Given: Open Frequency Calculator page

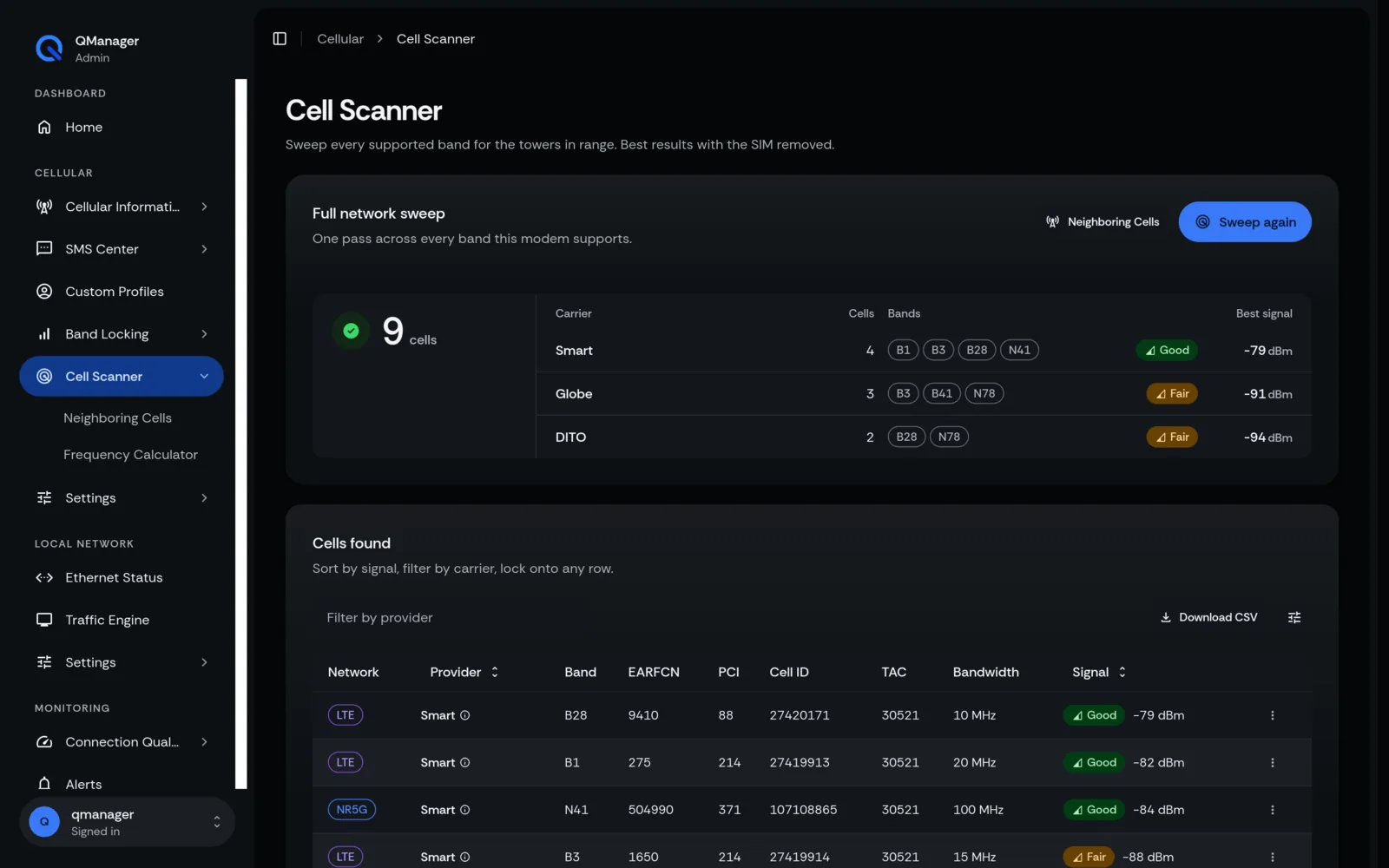Looking at the screenshot, I should click(x=130, y=455).
